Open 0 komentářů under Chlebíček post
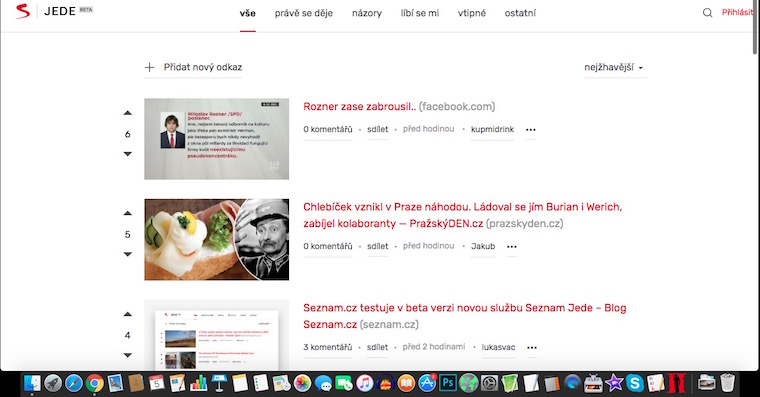This screenshot has width=760, height=397. (328, 246)
